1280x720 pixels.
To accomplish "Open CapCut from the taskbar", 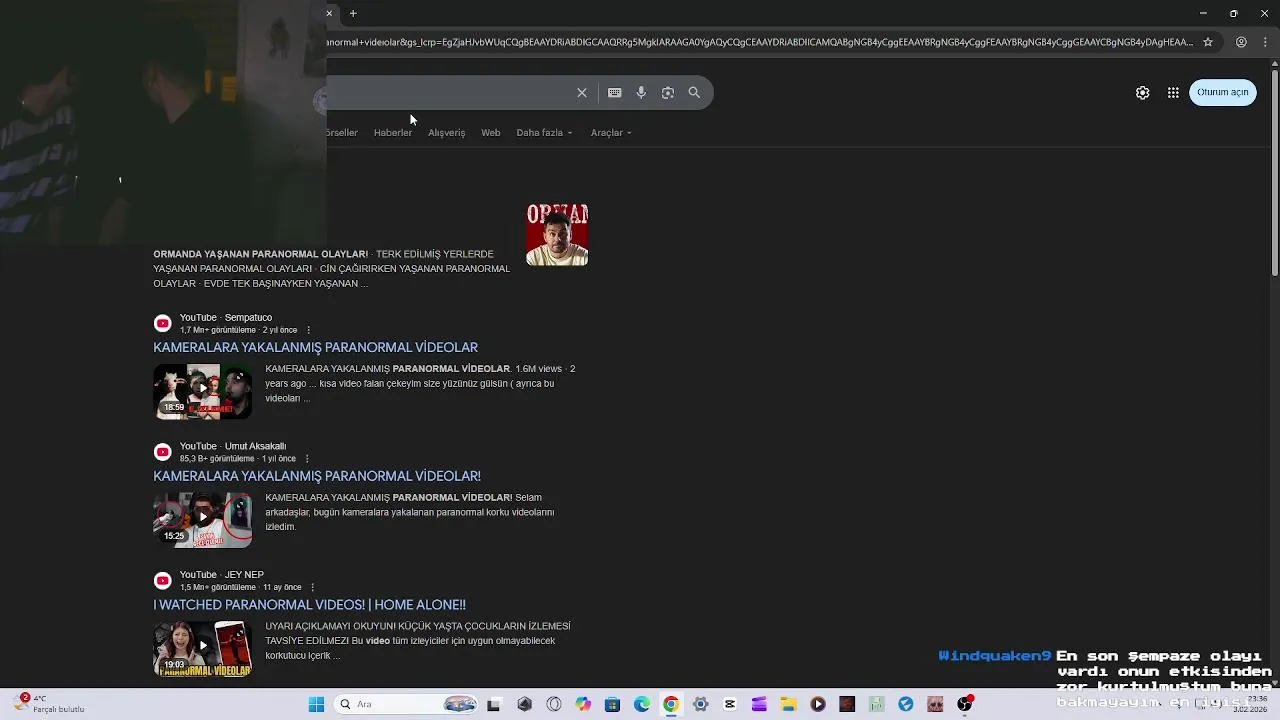I will (730, 704).
